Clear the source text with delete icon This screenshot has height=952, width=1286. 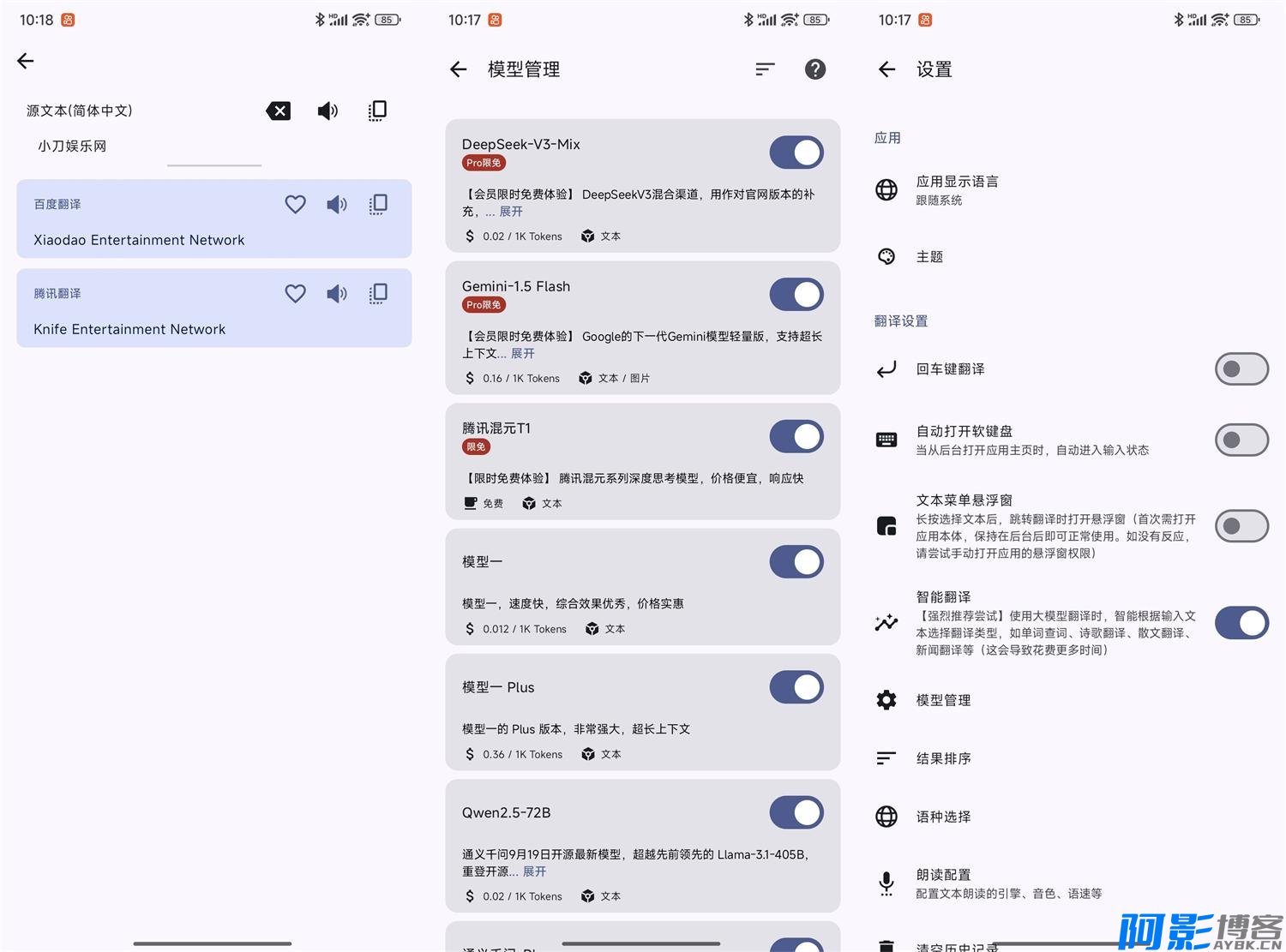(279, 111)
